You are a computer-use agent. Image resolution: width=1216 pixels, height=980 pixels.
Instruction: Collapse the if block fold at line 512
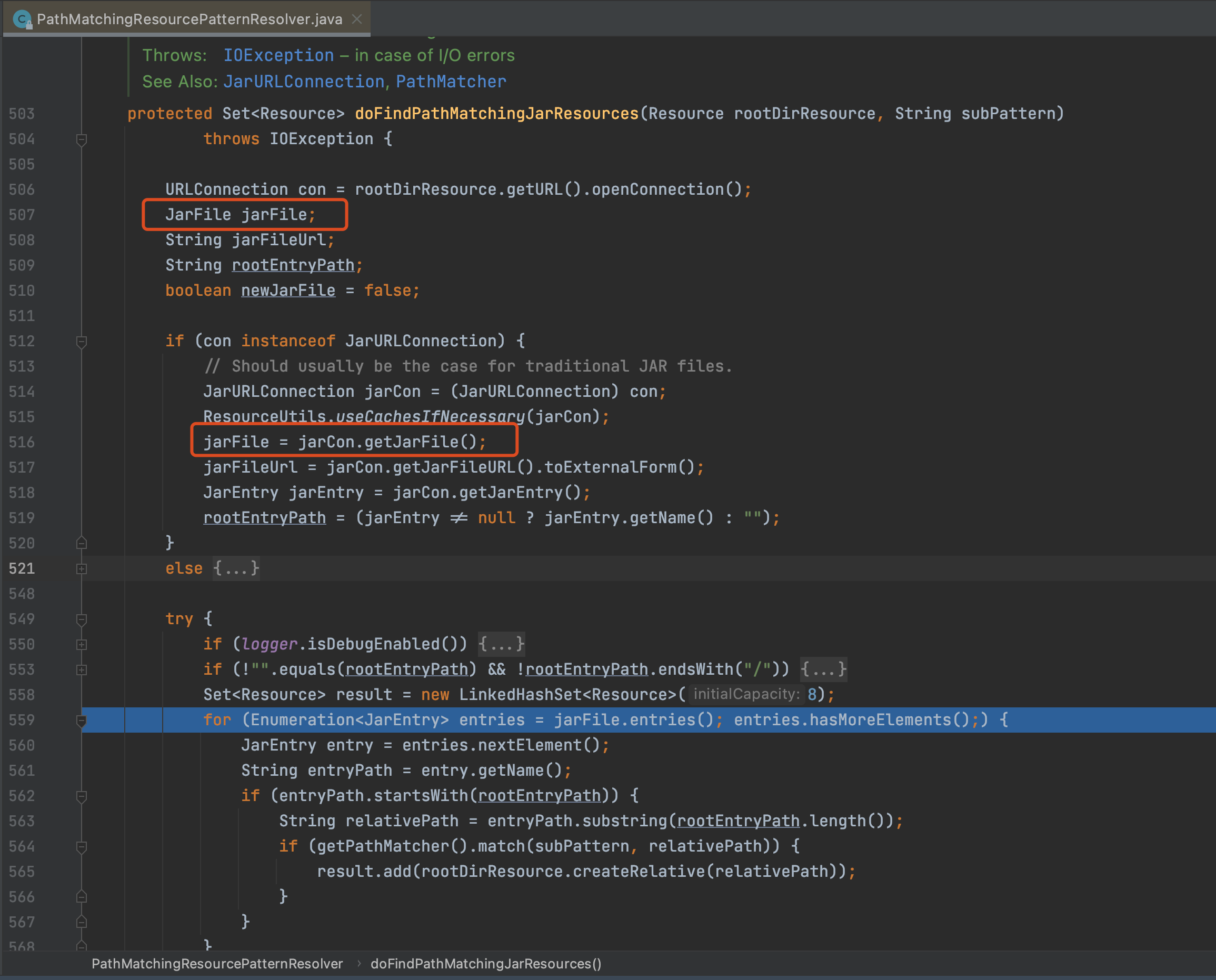pos(81,342)
